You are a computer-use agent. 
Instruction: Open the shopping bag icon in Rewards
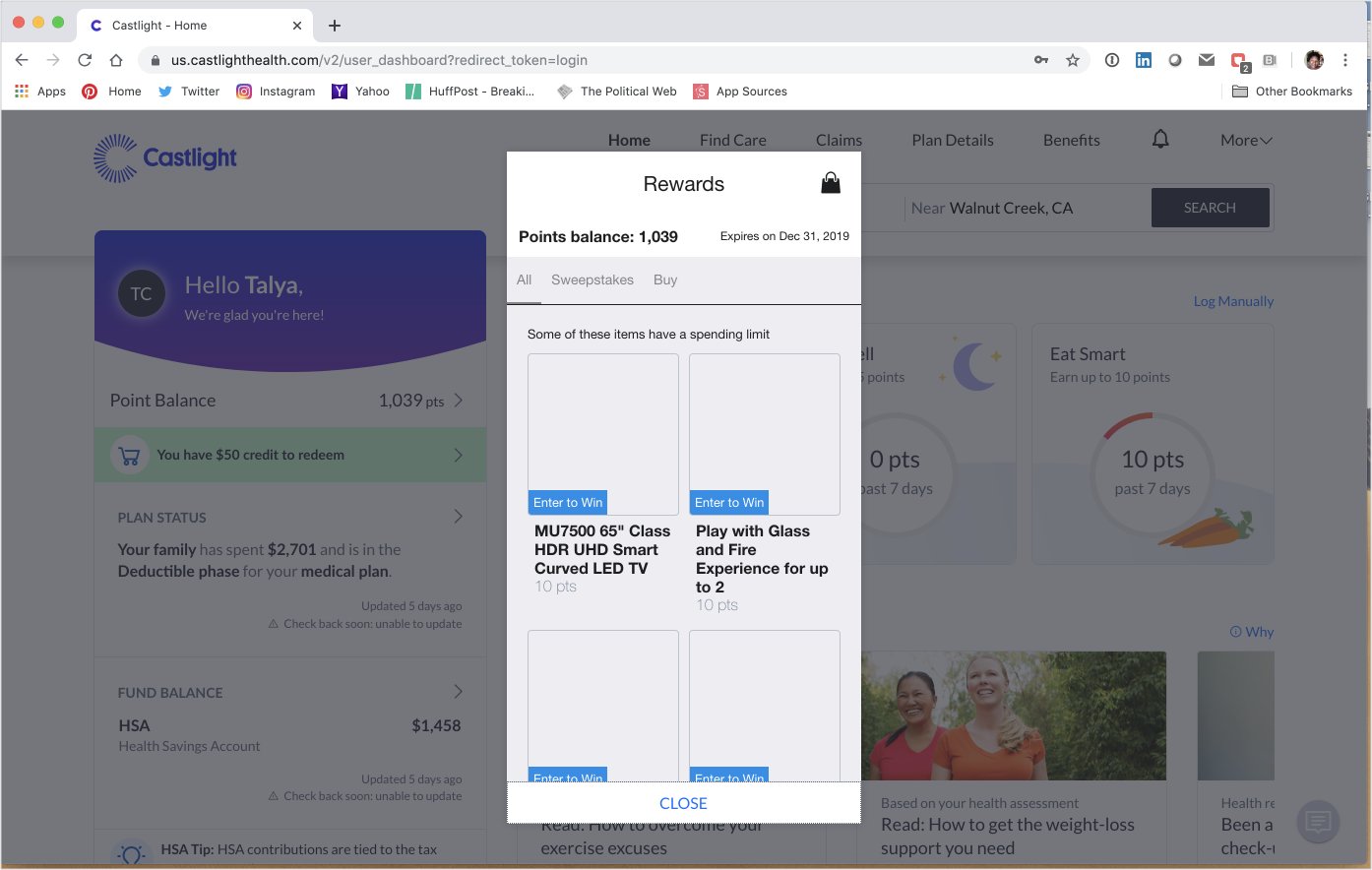tap(831, 183)
